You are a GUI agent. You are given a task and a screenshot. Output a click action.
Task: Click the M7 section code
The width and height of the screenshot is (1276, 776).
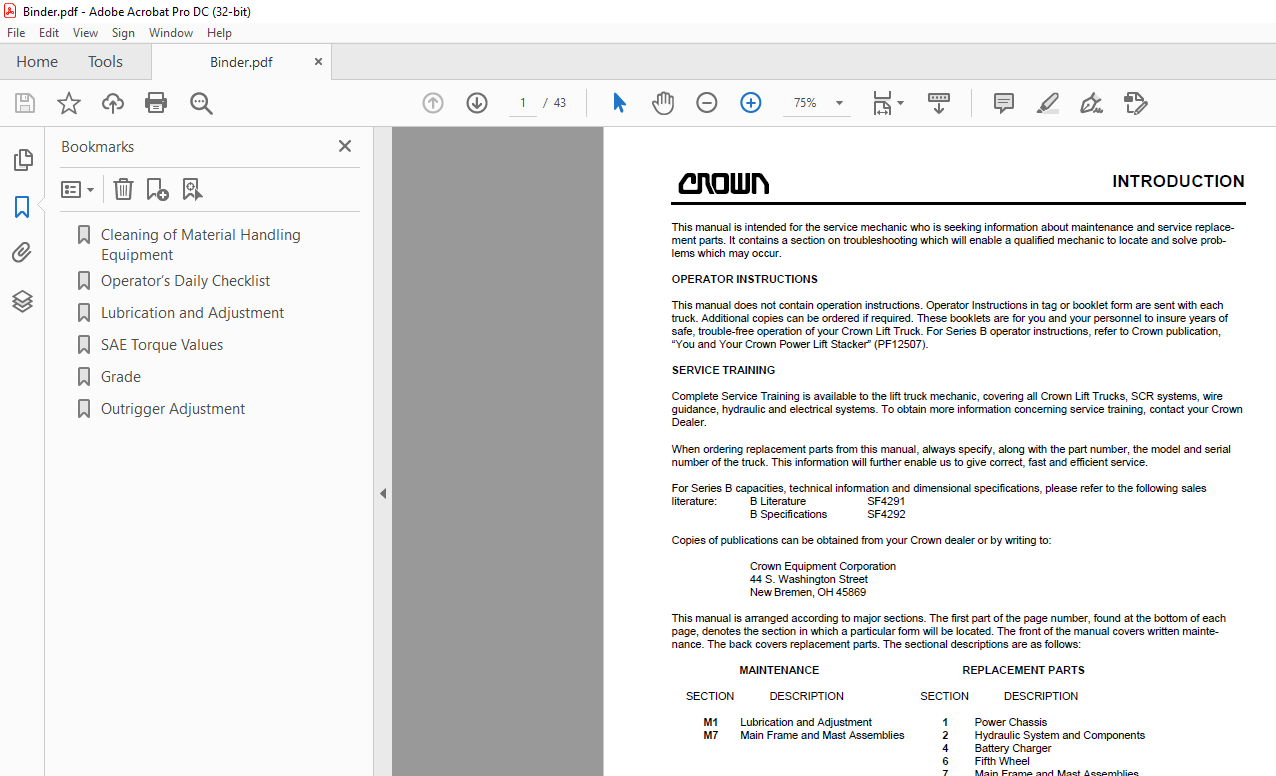tap(711, 735)
